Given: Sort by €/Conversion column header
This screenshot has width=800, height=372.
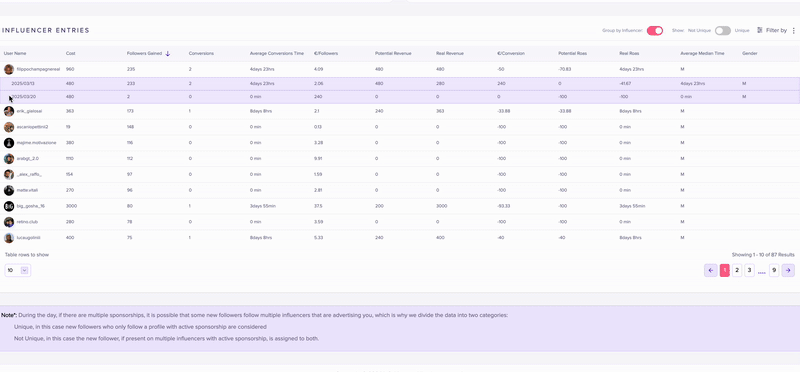Looking at the screenshot, I should (511, 54).
